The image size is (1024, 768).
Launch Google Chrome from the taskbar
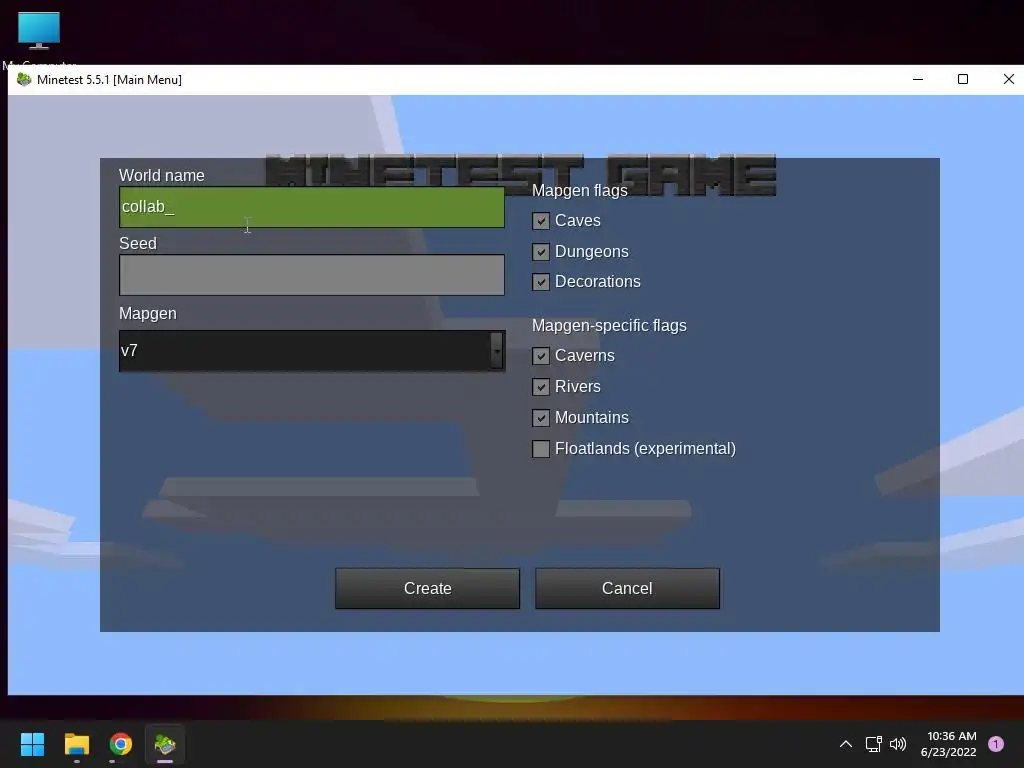tap(121, 744)
